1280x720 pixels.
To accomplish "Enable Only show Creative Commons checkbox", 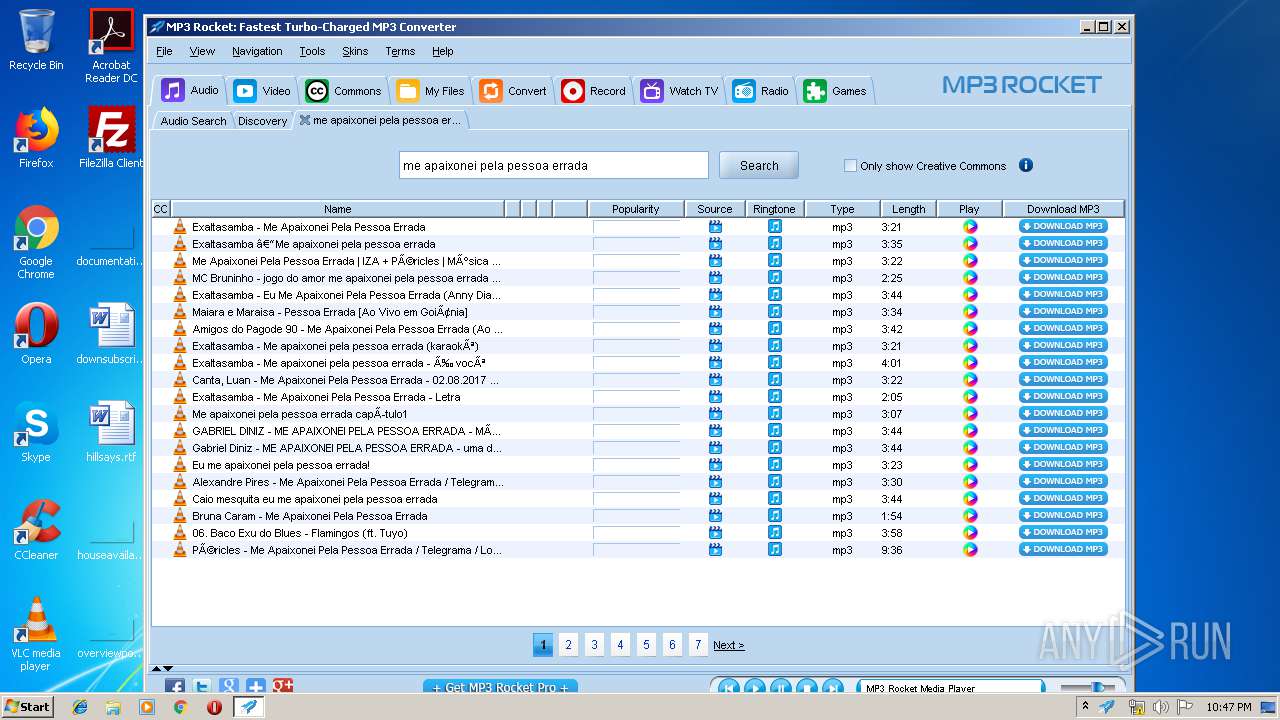I will [850, 166].
